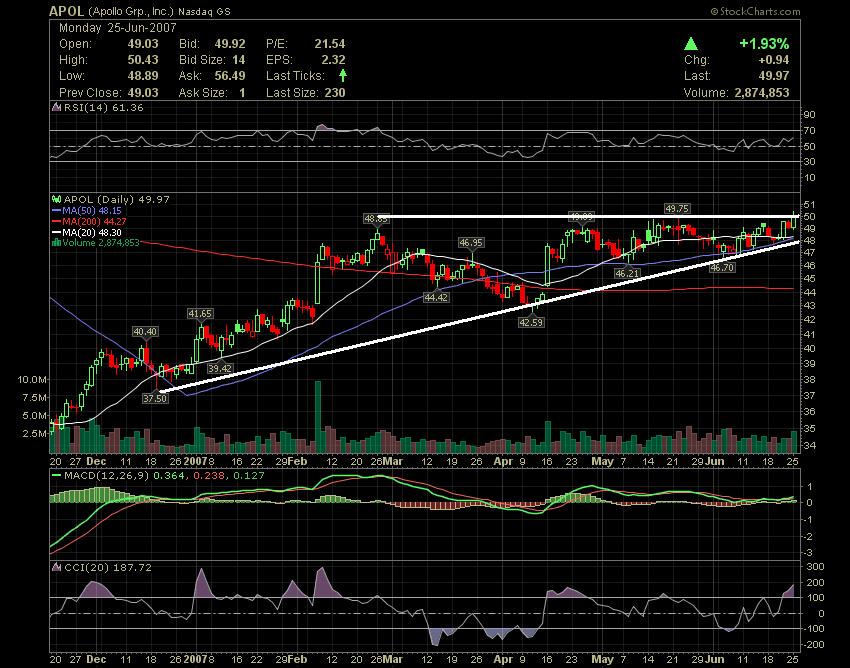Click the 10.0M volume axis label
Image resolution: width=850 pixels, height=668 pixels.
click(x=31, y=380)
